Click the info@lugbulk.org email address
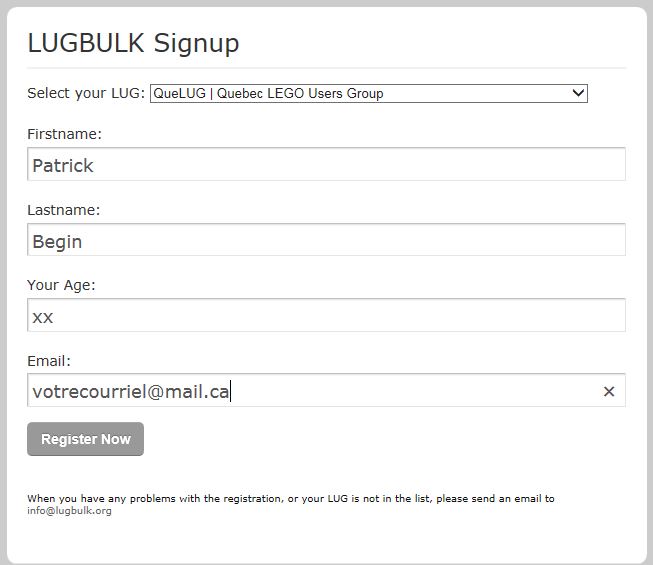 point(69,511)
